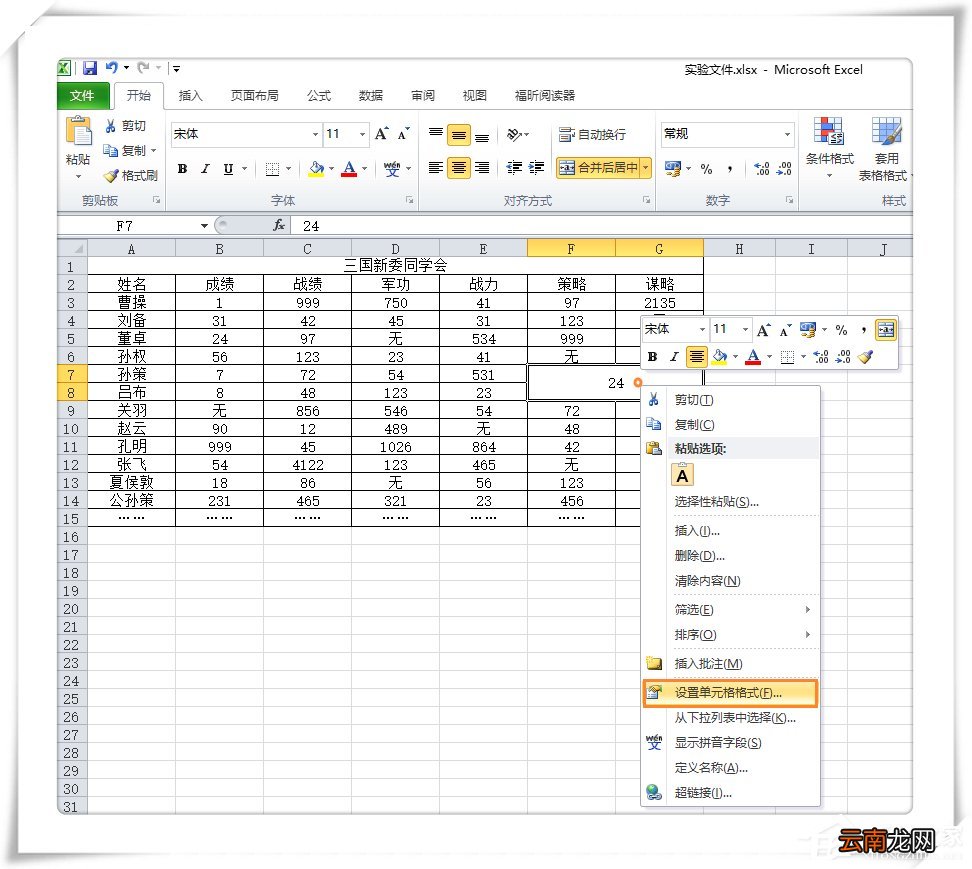Choose Format Cells (设置单元格格式) in context menu
Image resolution: width=972 pixels, height=869 pixels.
[x=731, y=693]
